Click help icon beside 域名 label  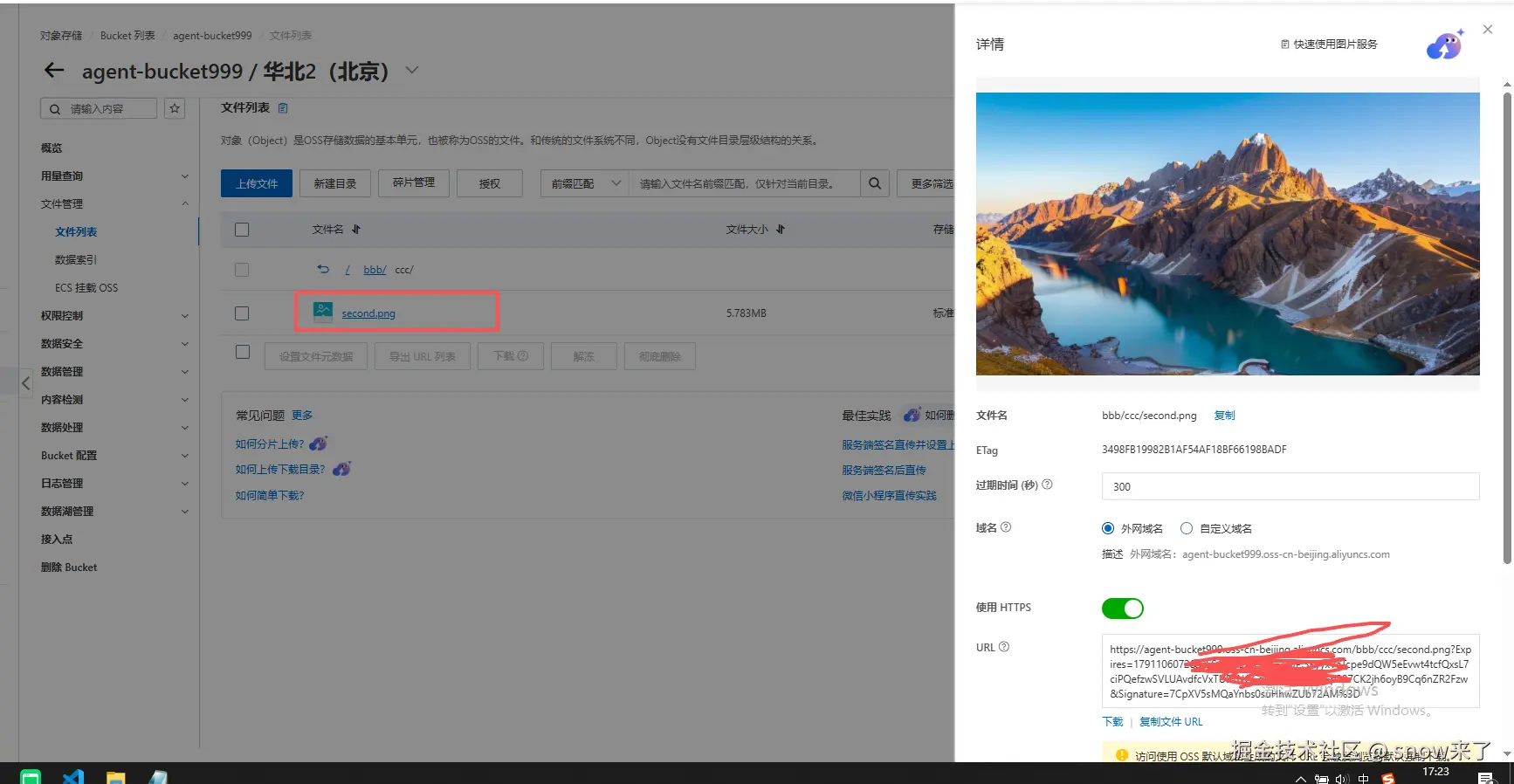(x=1006, y=527)
